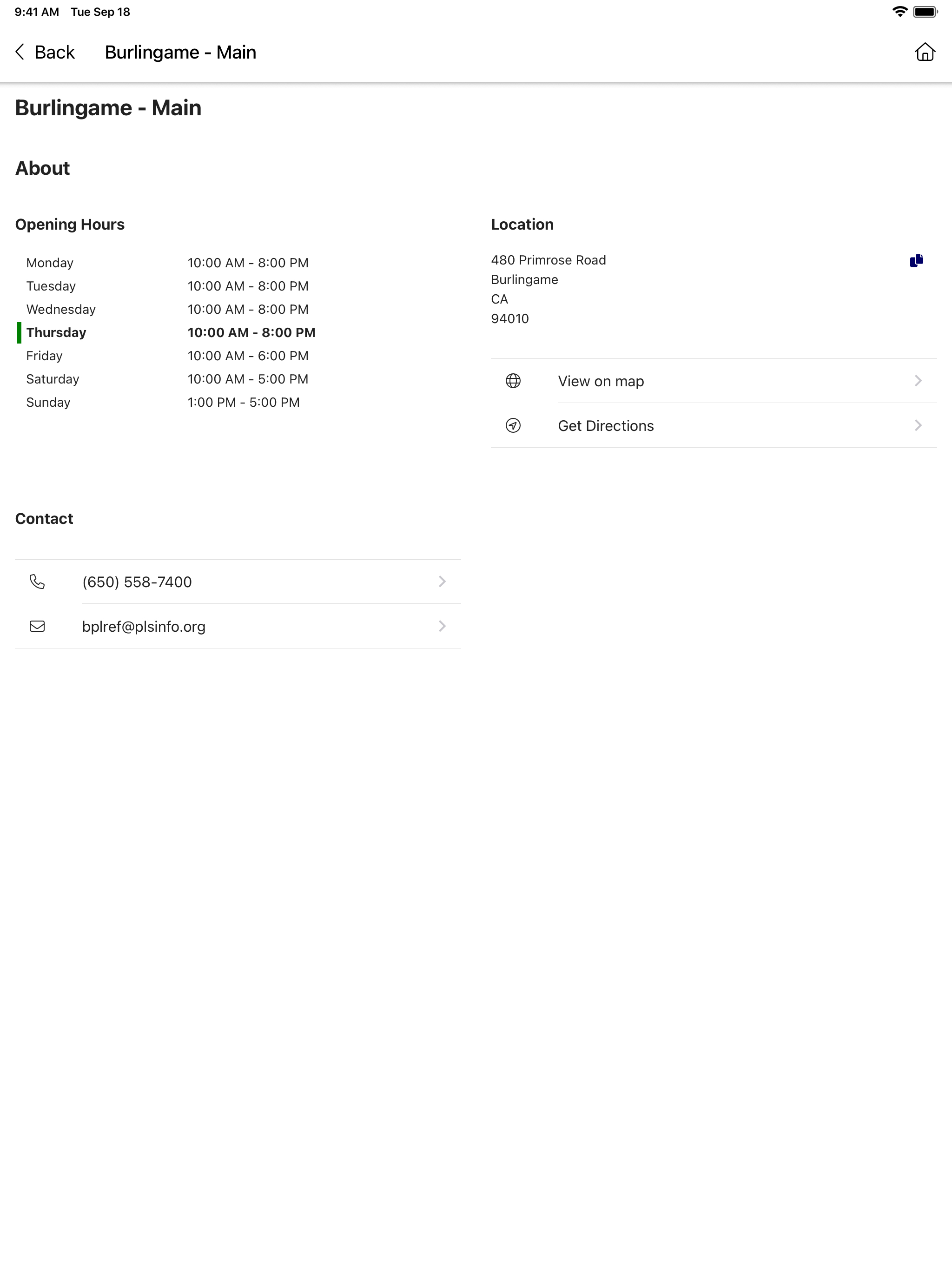Open the home screen via house icon
Viewport: 952px width, 1270px height.
tap(925, 52)
